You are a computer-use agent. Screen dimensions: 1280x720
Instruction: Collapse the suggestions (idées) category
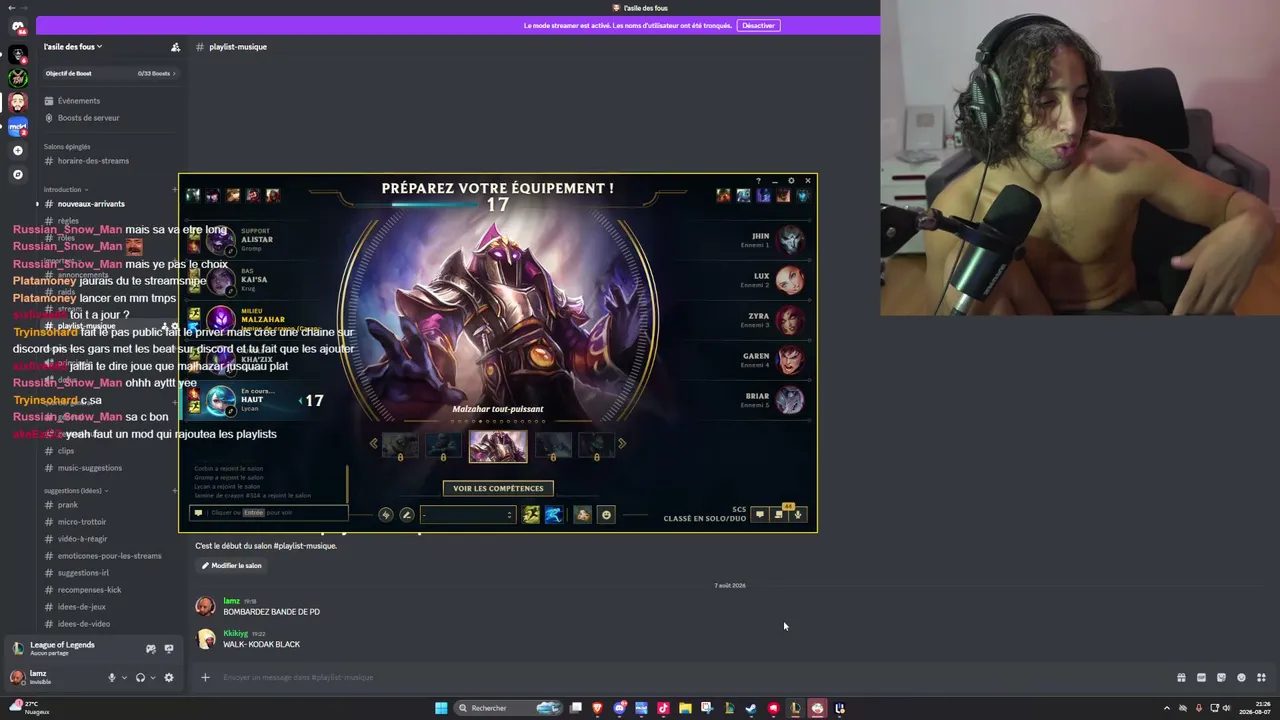tap(76, 490)
